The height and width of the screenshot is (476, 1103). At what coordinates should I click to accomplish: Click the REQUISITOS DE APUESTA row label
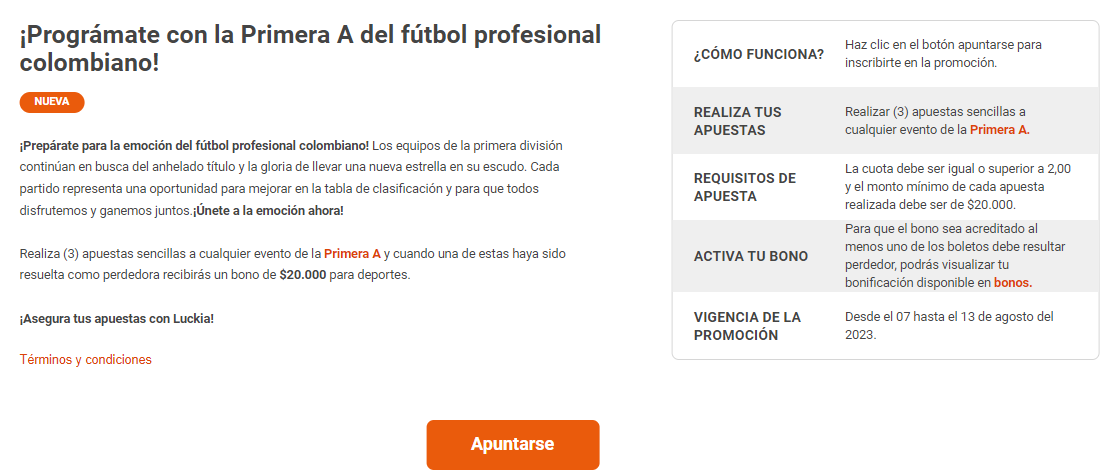pos(745,187)
